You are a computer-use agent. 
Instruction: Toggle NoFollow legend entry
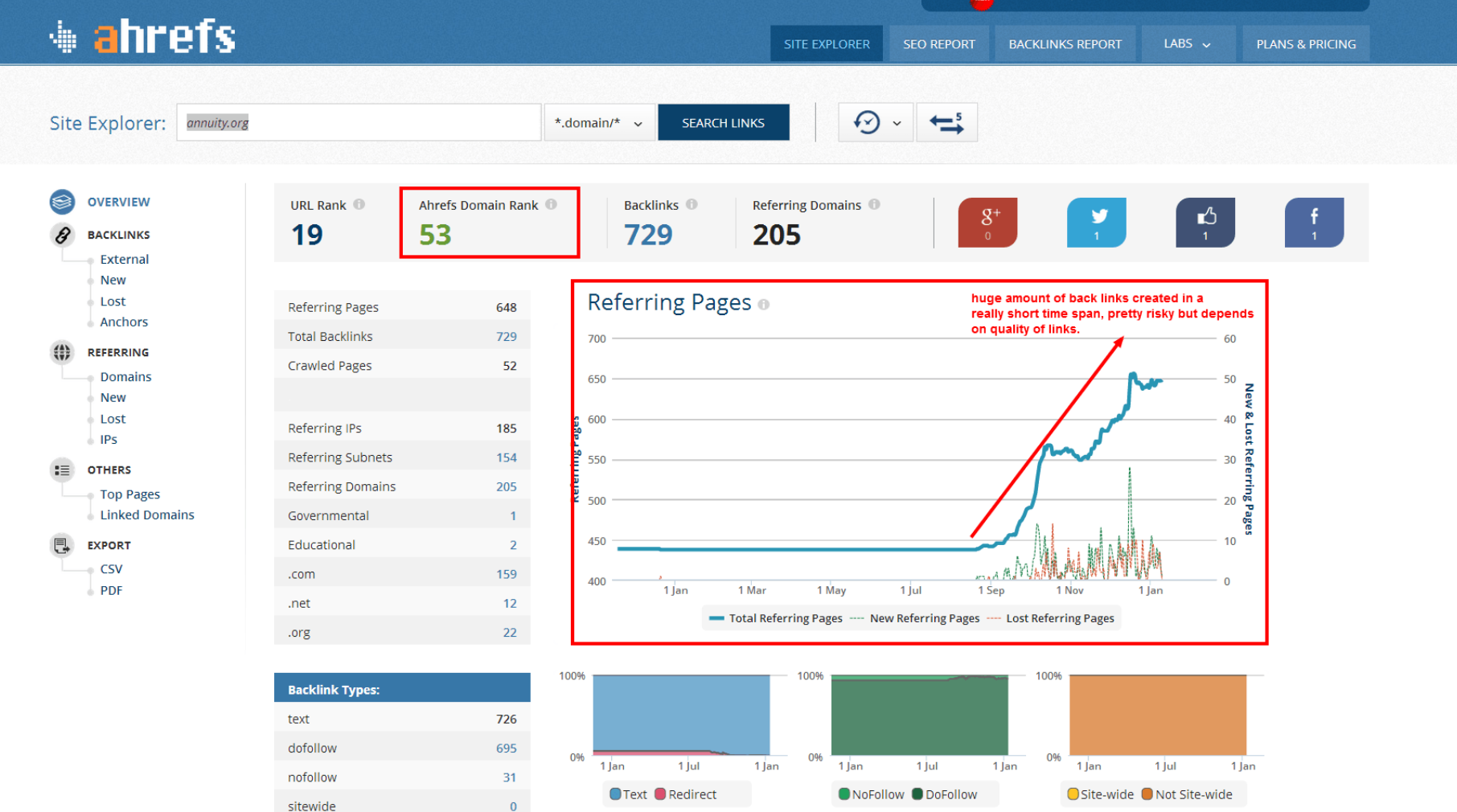click(x=872, y=794)
